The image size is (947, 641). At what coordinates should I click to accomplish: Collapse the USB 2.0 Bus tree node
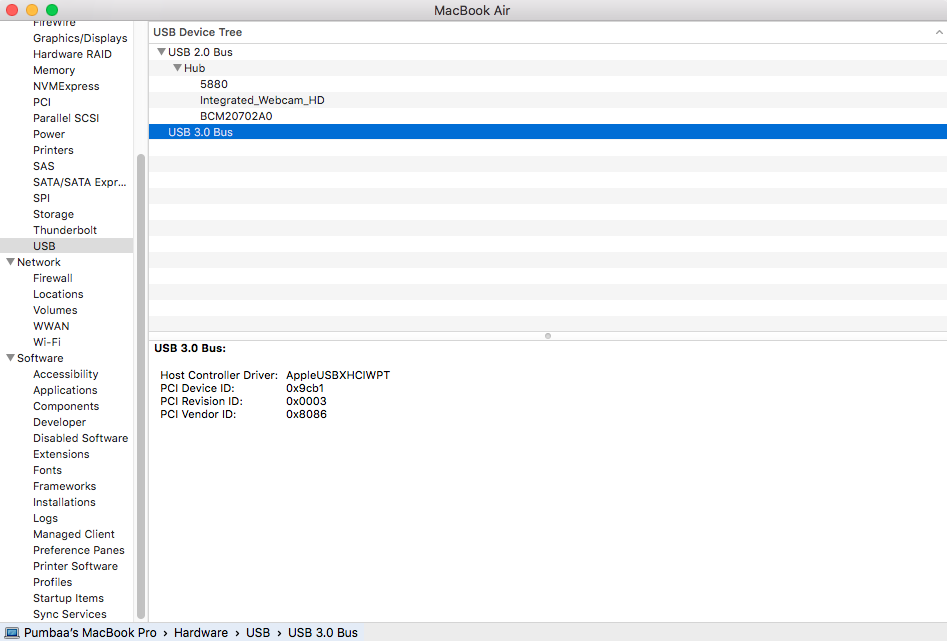pyautogui.click(x=161, y=52)
